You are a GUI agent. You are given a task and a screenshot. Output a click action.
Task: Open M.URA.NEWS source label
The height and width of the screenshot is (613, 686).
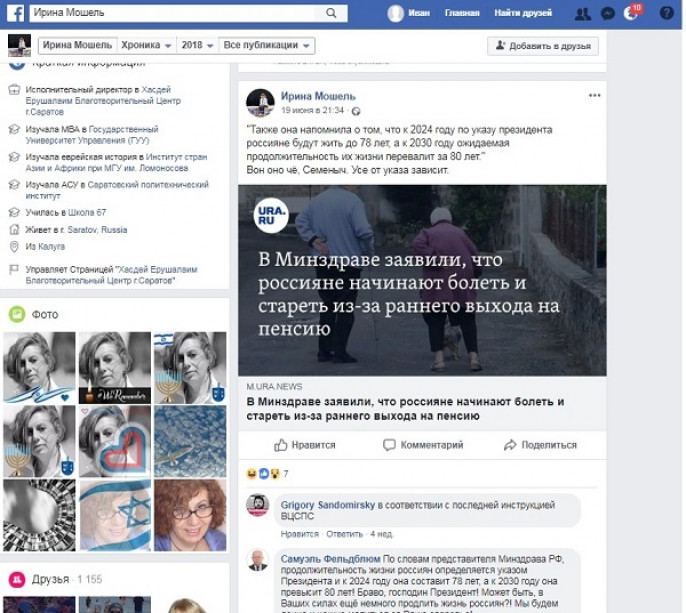pos(274,386)
